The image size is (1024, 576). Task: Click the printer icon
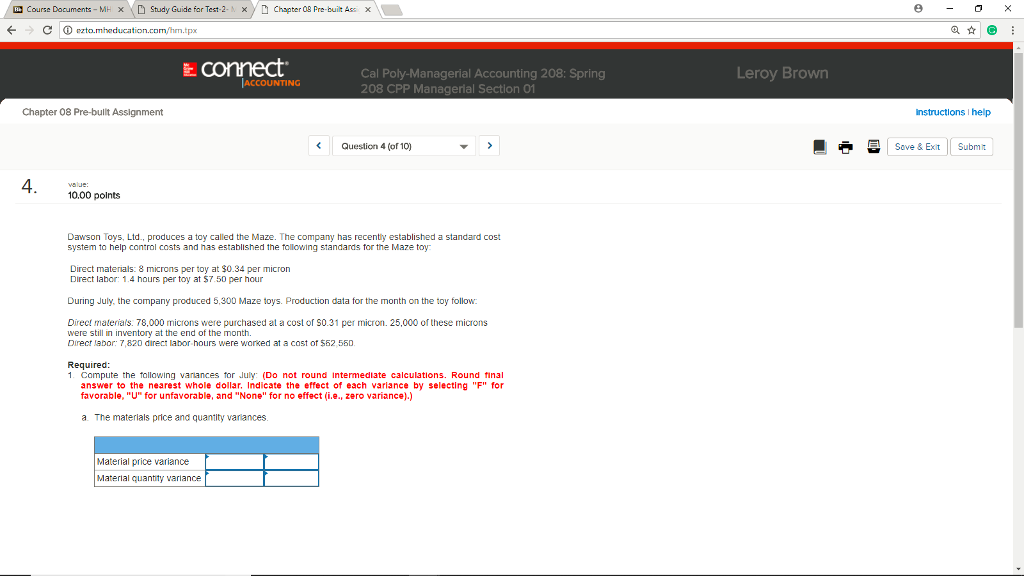click(x=846, y=147)
